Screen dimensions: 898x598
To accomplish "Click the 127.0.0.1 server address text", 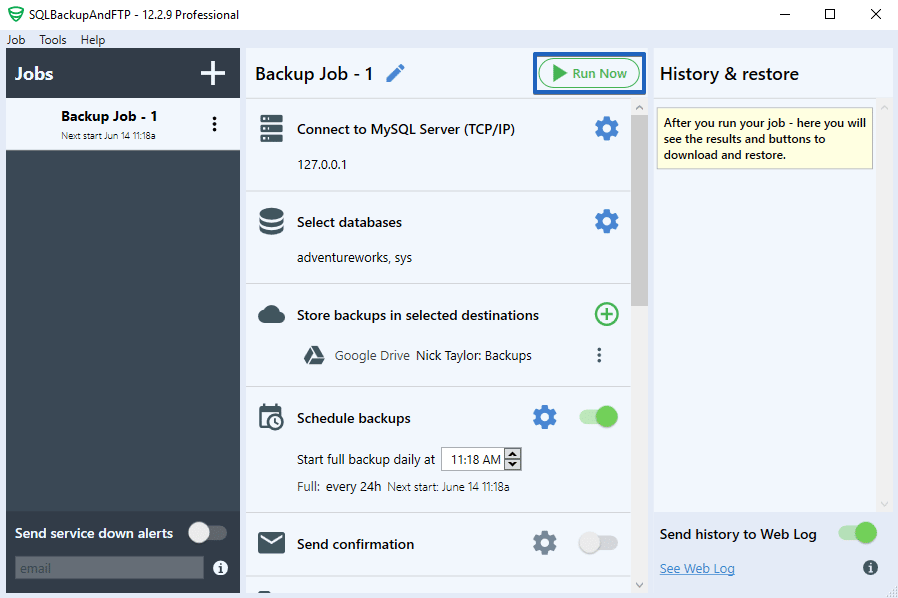I will 322,164.
